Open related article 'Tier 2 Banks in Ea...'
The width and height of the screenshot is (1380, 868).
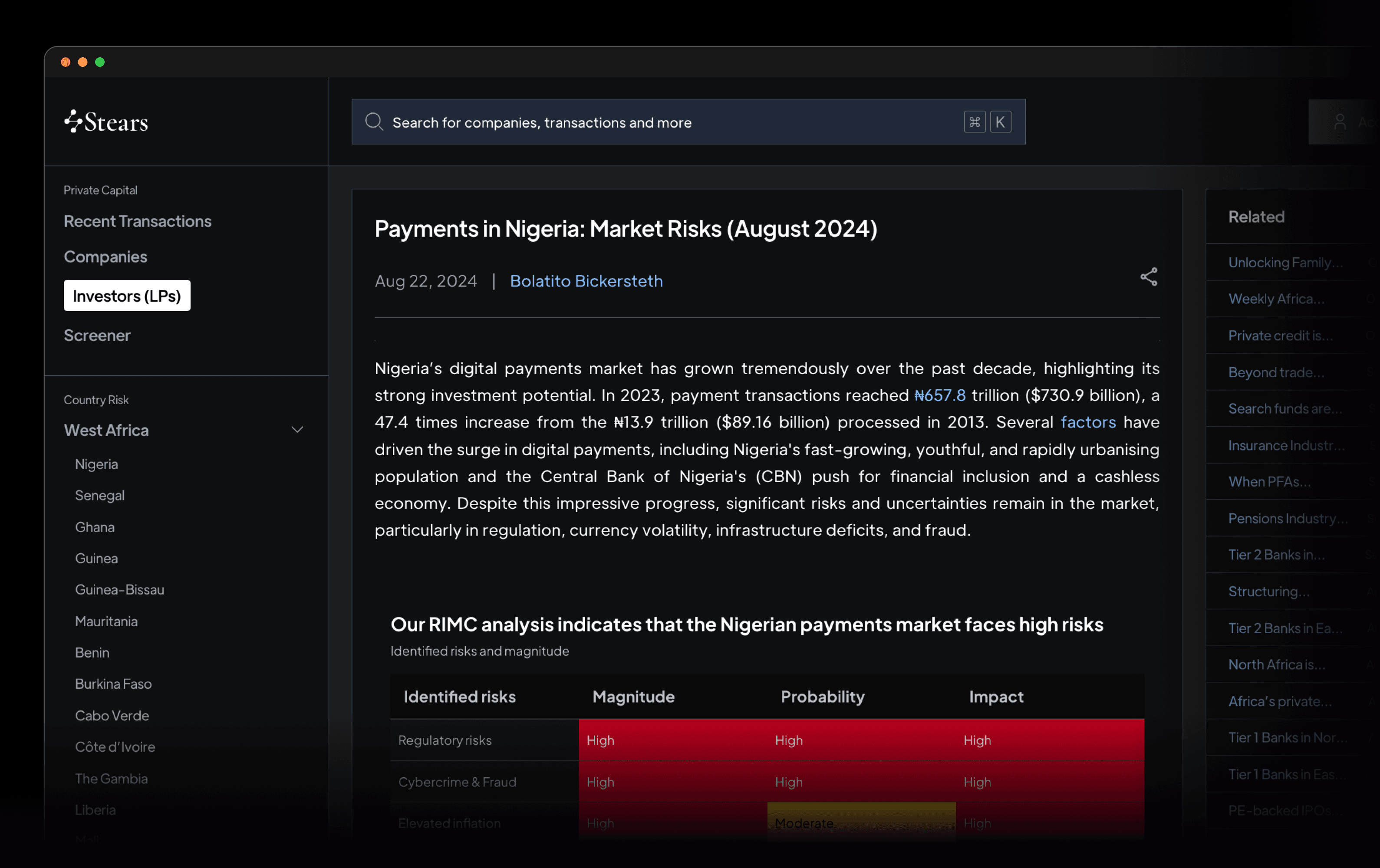pos(1285,628)
